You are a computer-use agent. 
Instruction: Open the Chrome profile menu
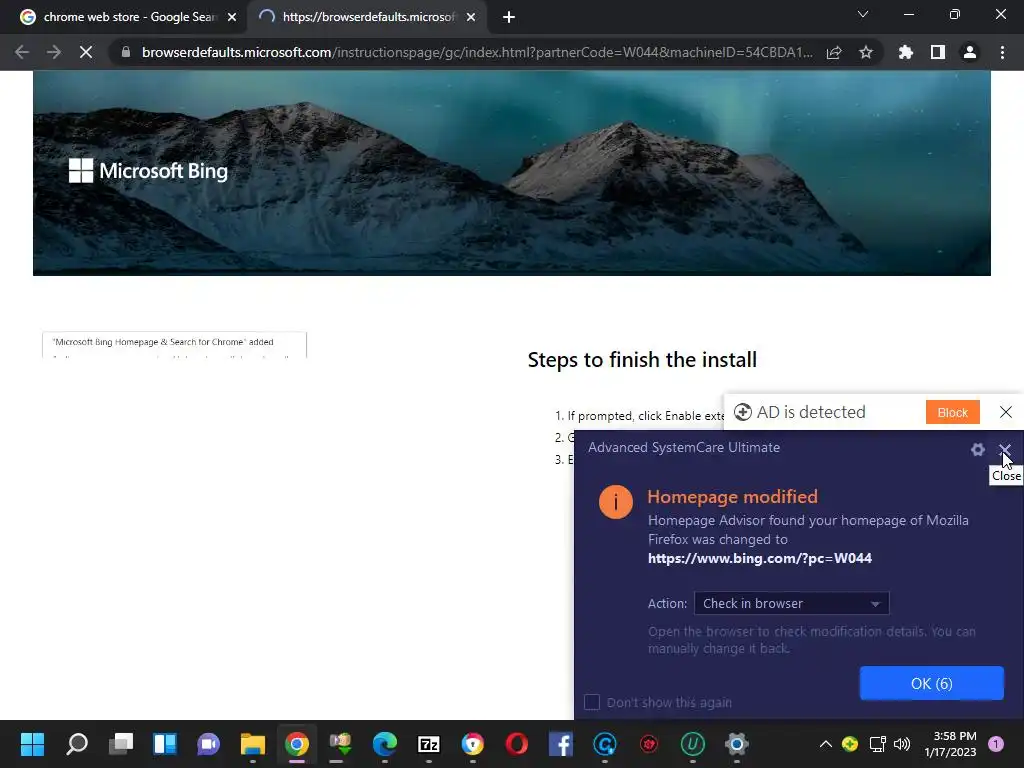[970, 52]
